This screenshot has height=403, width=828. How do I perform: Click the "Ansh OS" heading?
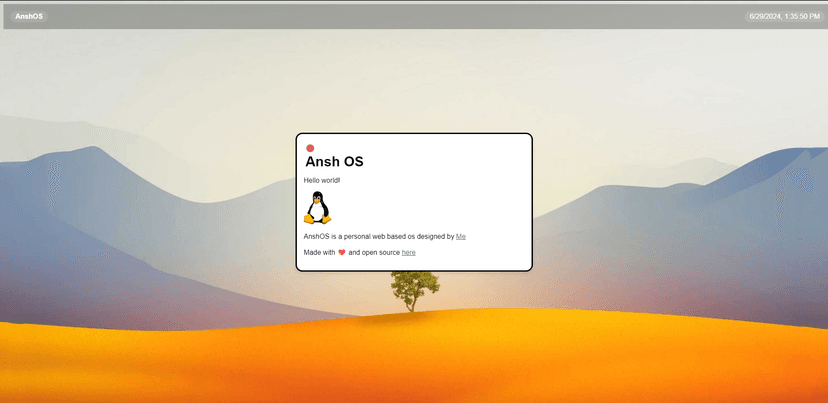pos(334,162)
